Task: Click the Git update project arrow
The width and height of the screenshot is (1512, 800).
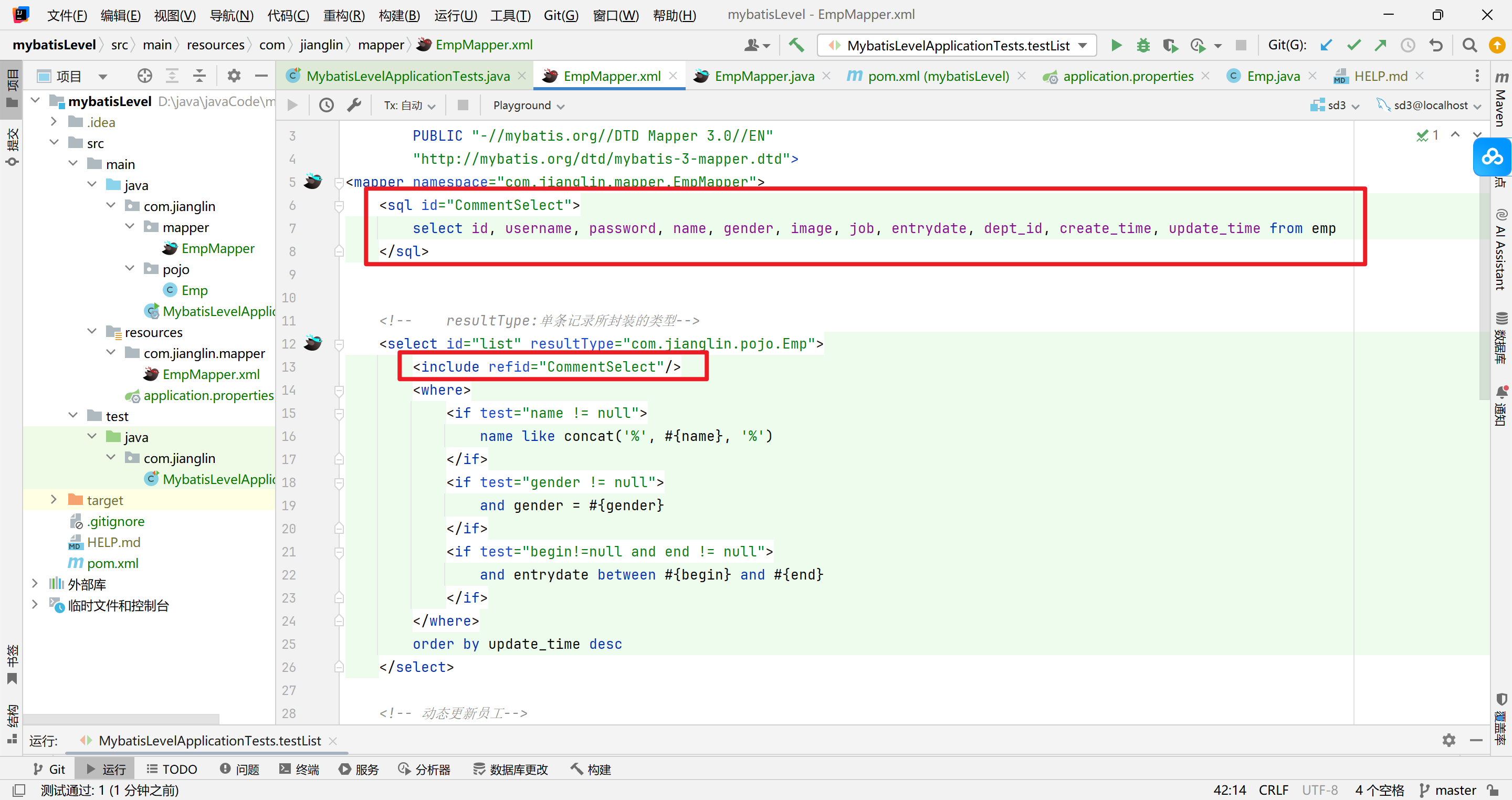Action: point(1326,45)
